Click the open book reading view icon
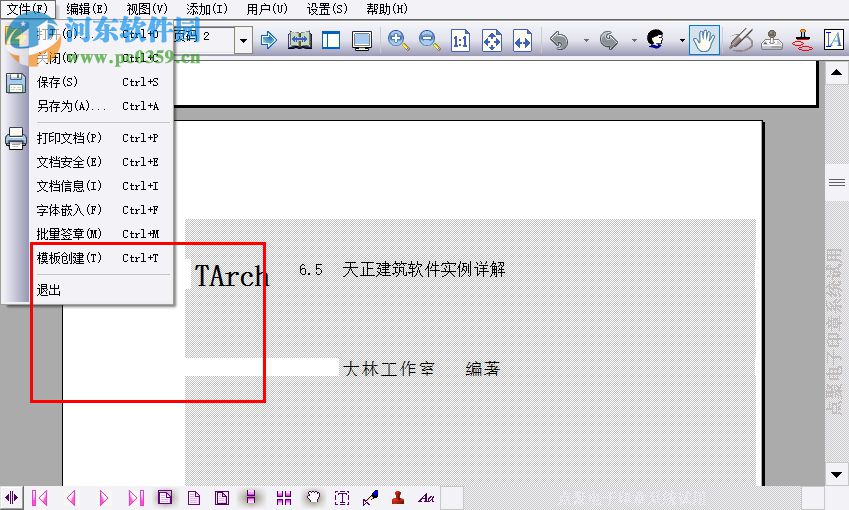Image resolution: width=849 pixels, height=510 pixels. (299, 40)
